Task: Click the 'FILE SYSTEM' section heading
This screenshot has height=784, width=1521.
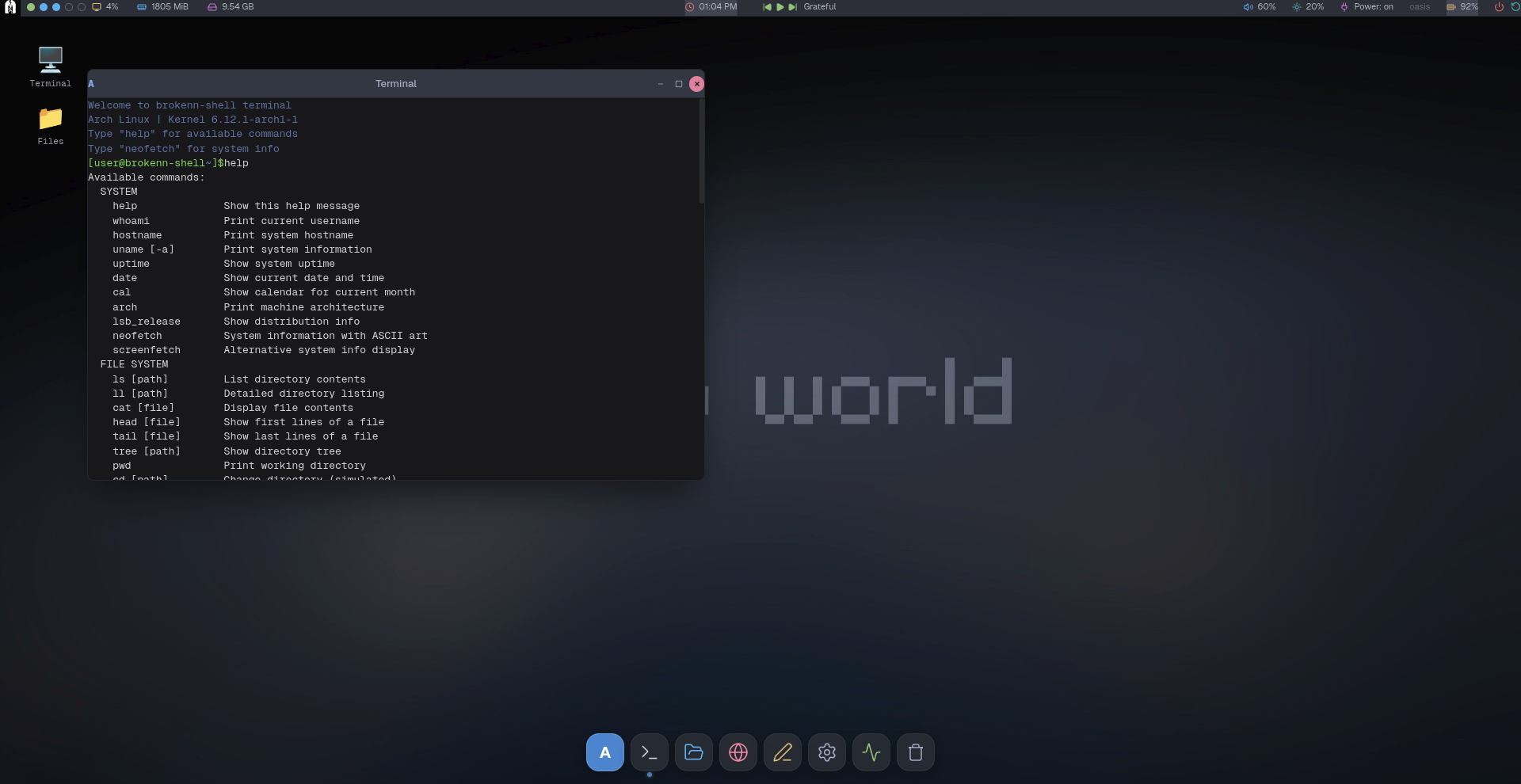Action: (134, 364)
